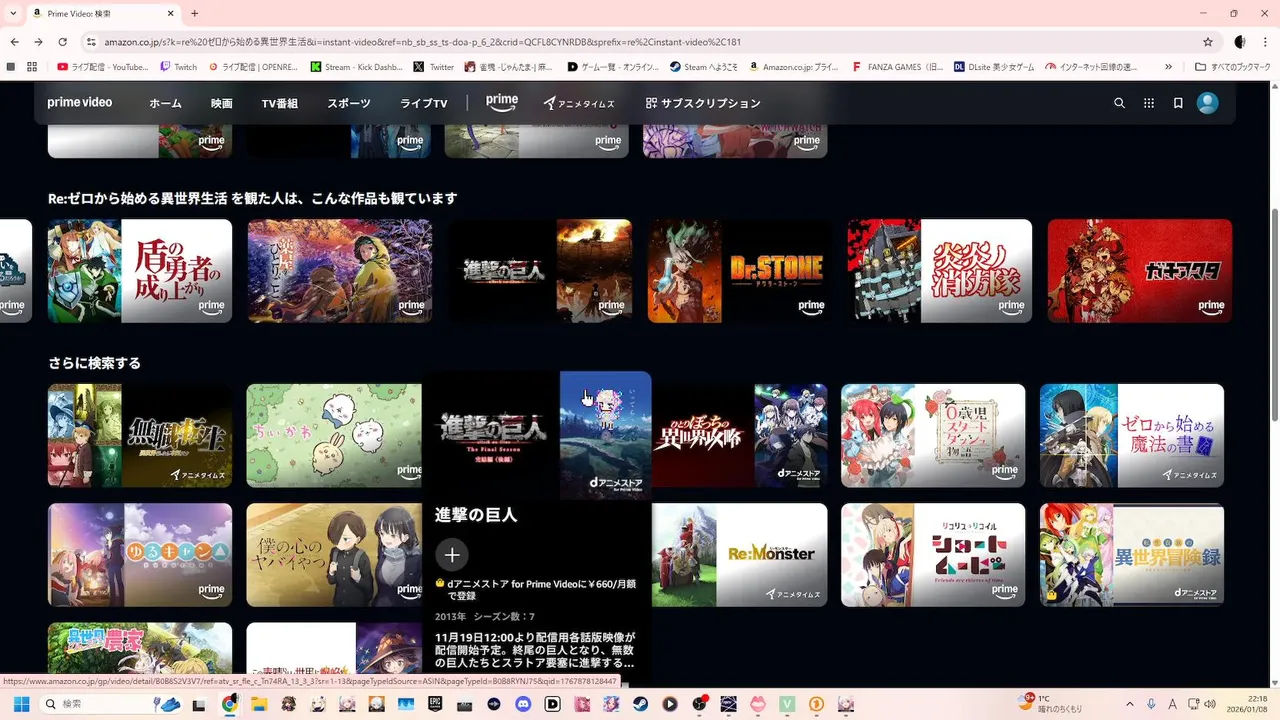Open the 0歳児スタートダッシュ物語 thumbnail
Image resolution: width=1280 pixels, height=720 pixels.
(933, 435)
